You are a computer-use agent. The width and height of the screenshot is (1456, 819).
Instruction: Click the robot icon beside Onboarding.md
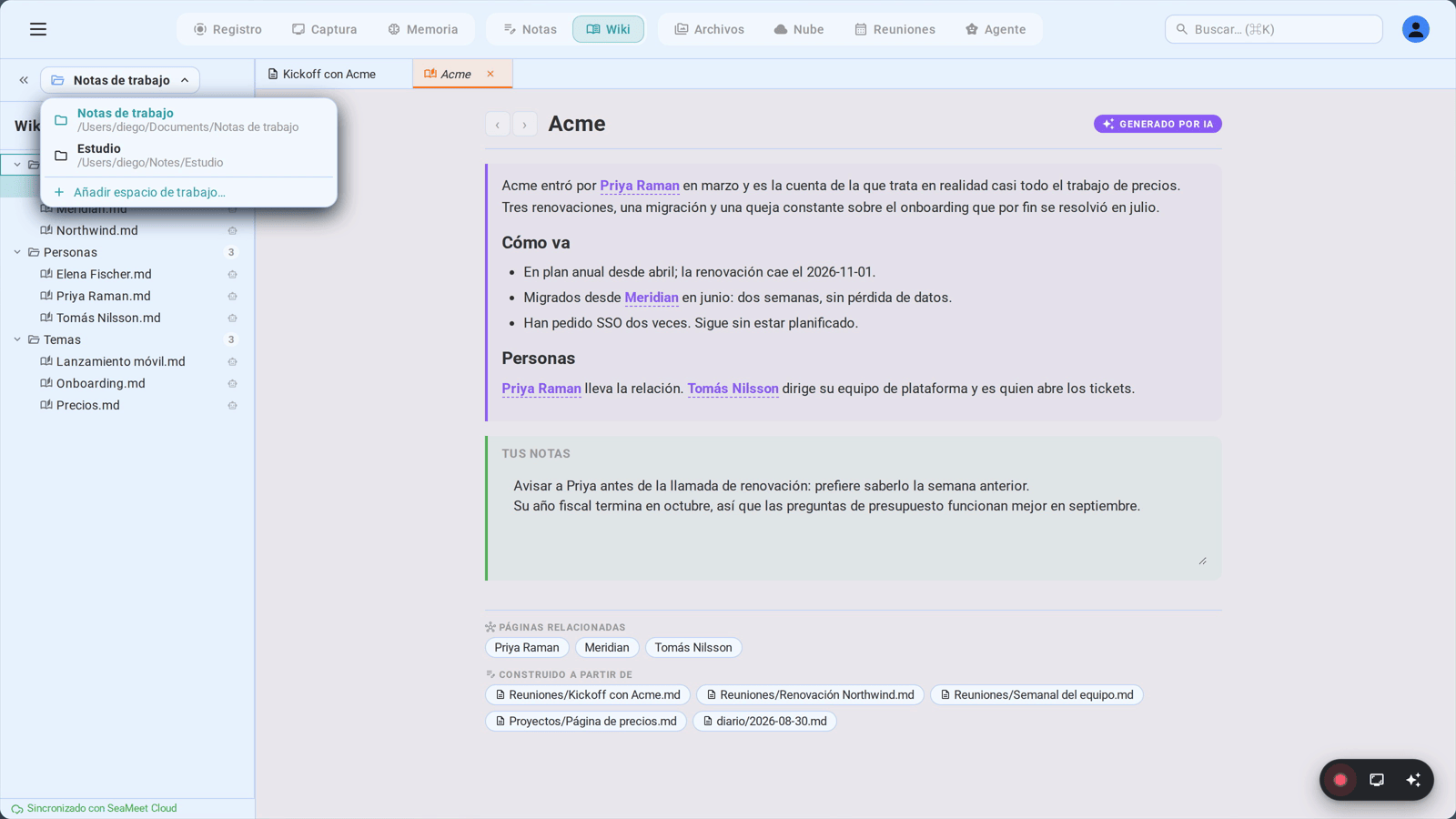click(232, 384)
